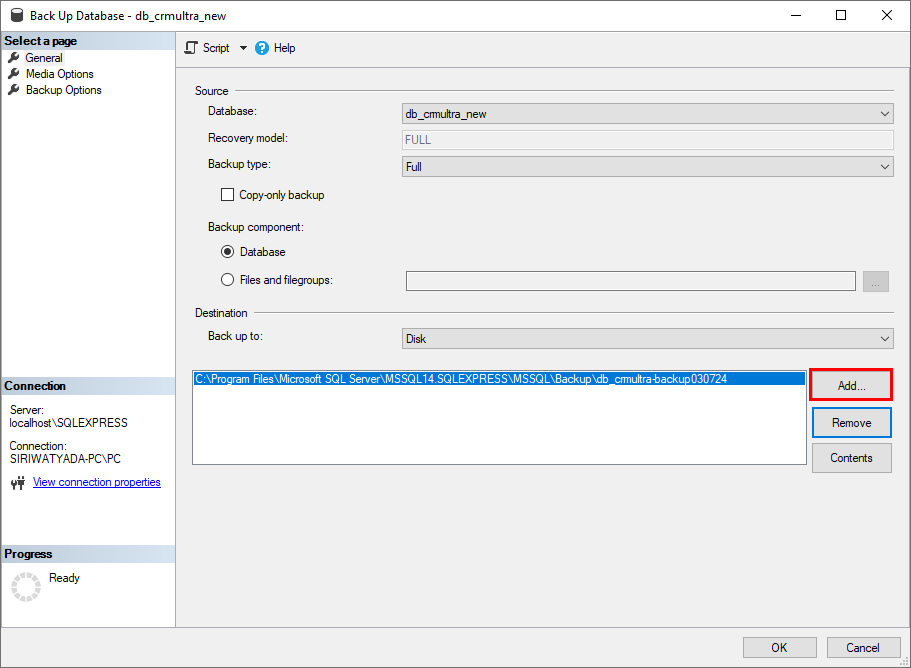Click the Media Options wrench icon
The height and width of the screenshot is (668, 911).
[x=14, y=74]
